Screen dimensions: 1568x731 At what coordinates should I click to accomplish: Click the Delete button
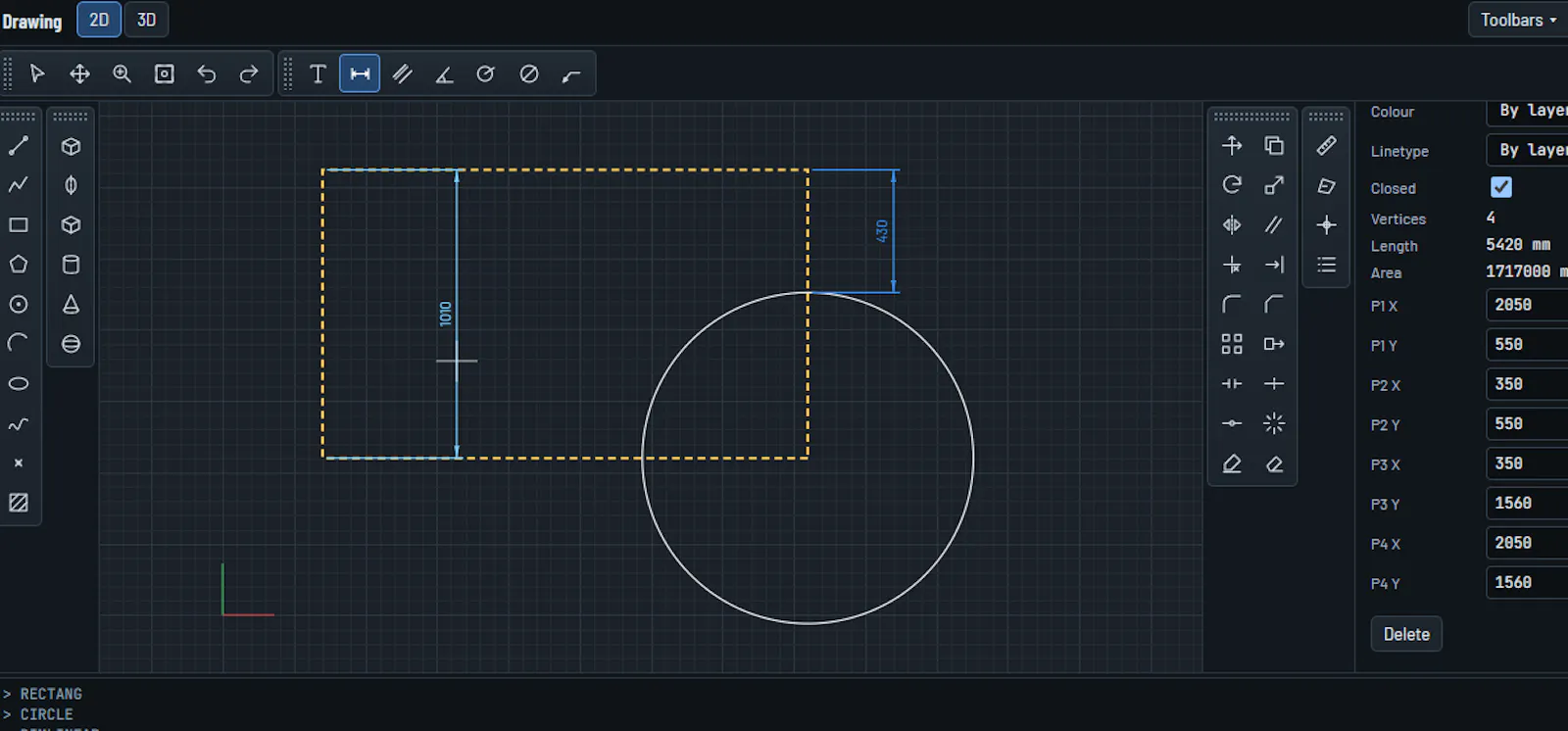(x=1406, y=634)
